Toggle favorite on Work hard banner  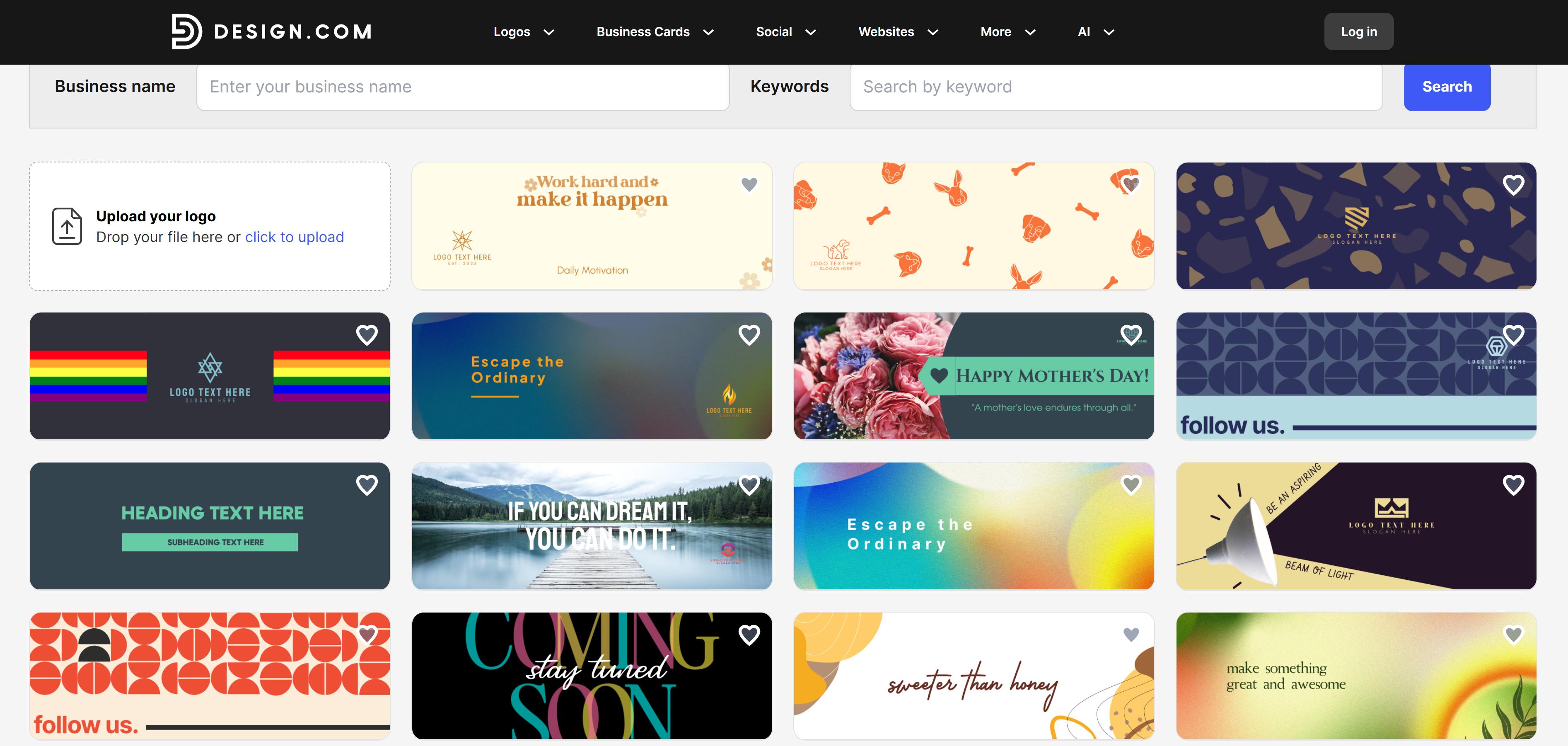click(x=749, y=184)
